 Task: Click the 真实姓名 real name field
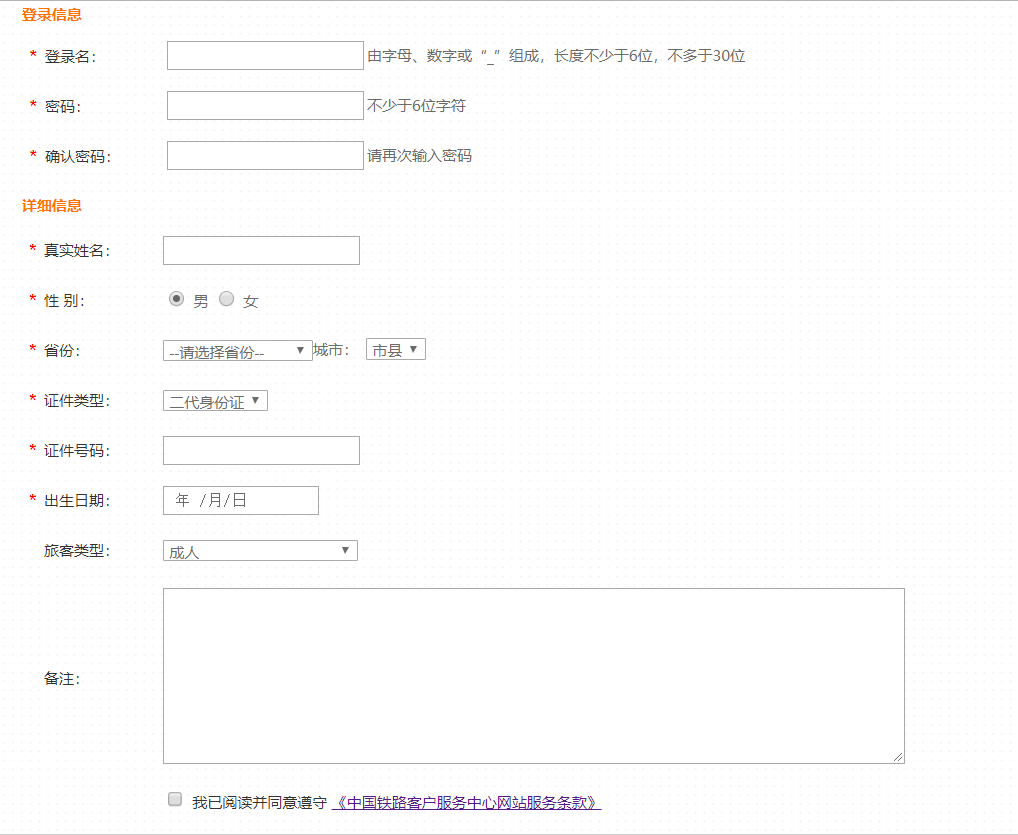261,251
